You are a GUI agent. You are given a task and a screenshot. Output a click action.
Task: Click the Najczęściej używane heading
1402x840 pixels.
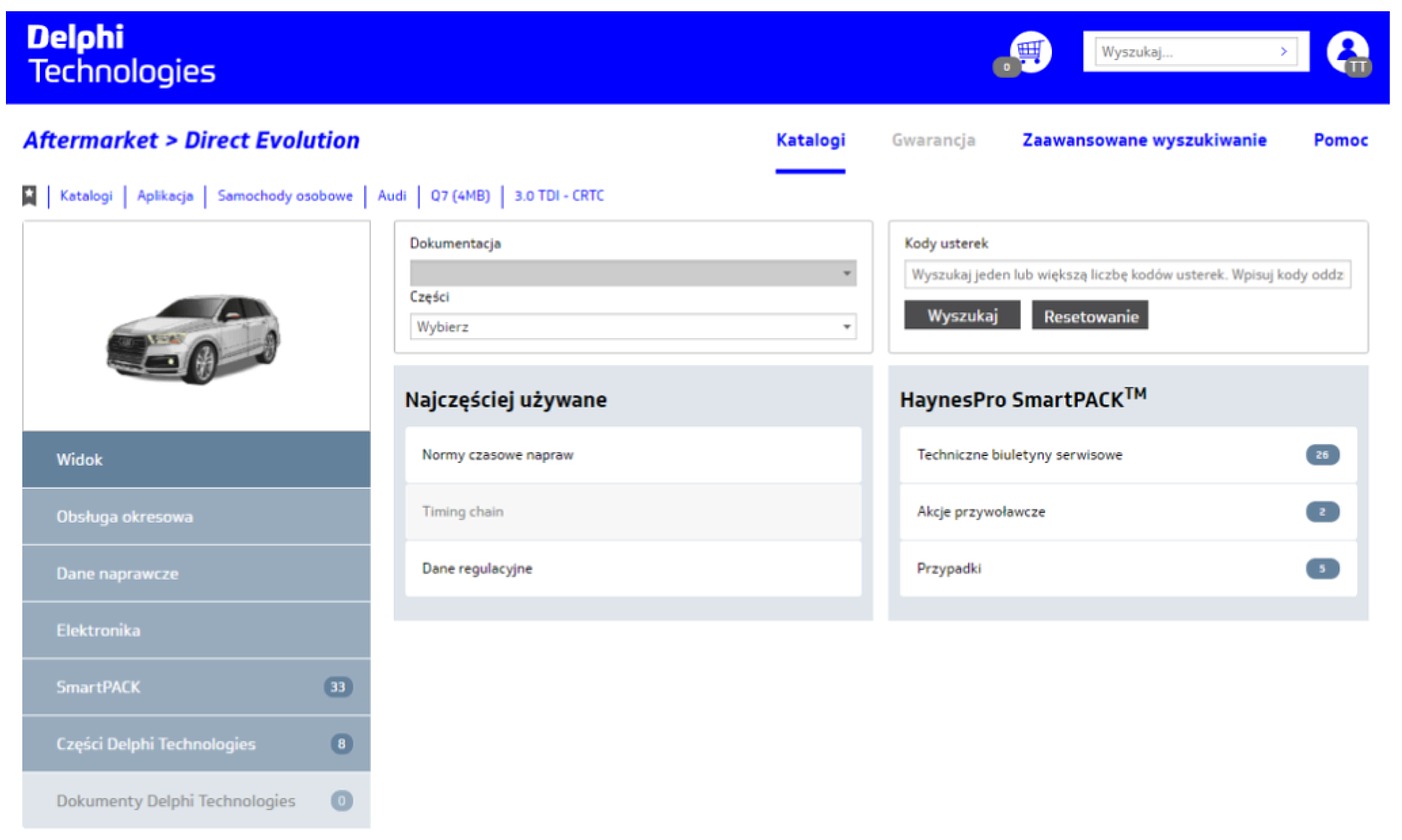(x=506, y=401)
